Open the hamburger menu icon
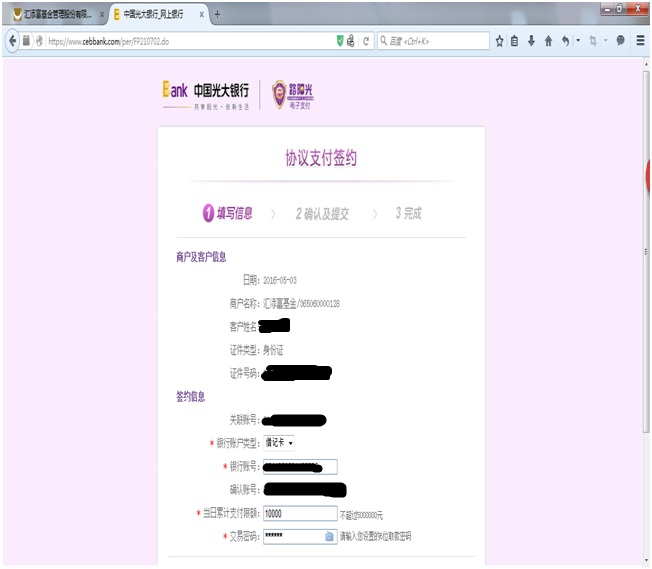 click(x=640, y=41)
